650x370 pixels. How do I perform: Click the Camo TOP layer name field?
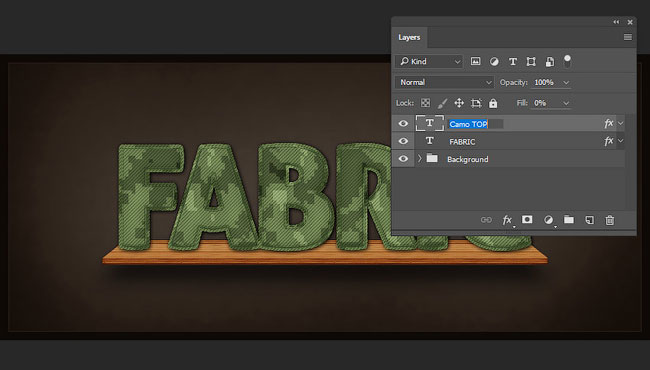pyautogui.click(x=476, y=124)
